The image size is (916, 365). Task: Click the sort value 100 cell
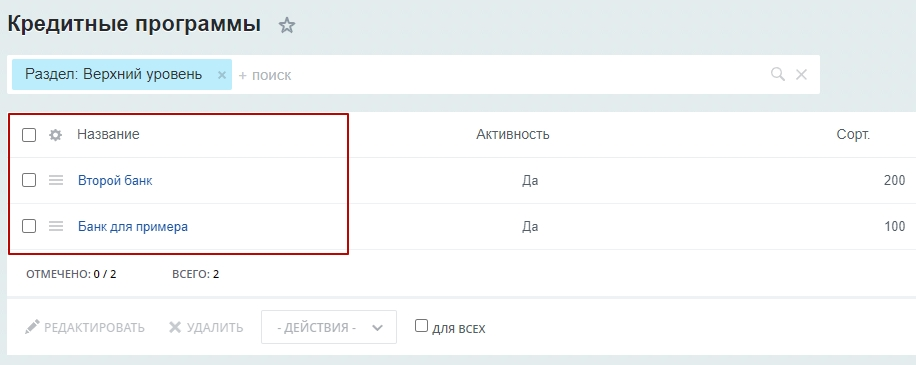coord(894,226)
